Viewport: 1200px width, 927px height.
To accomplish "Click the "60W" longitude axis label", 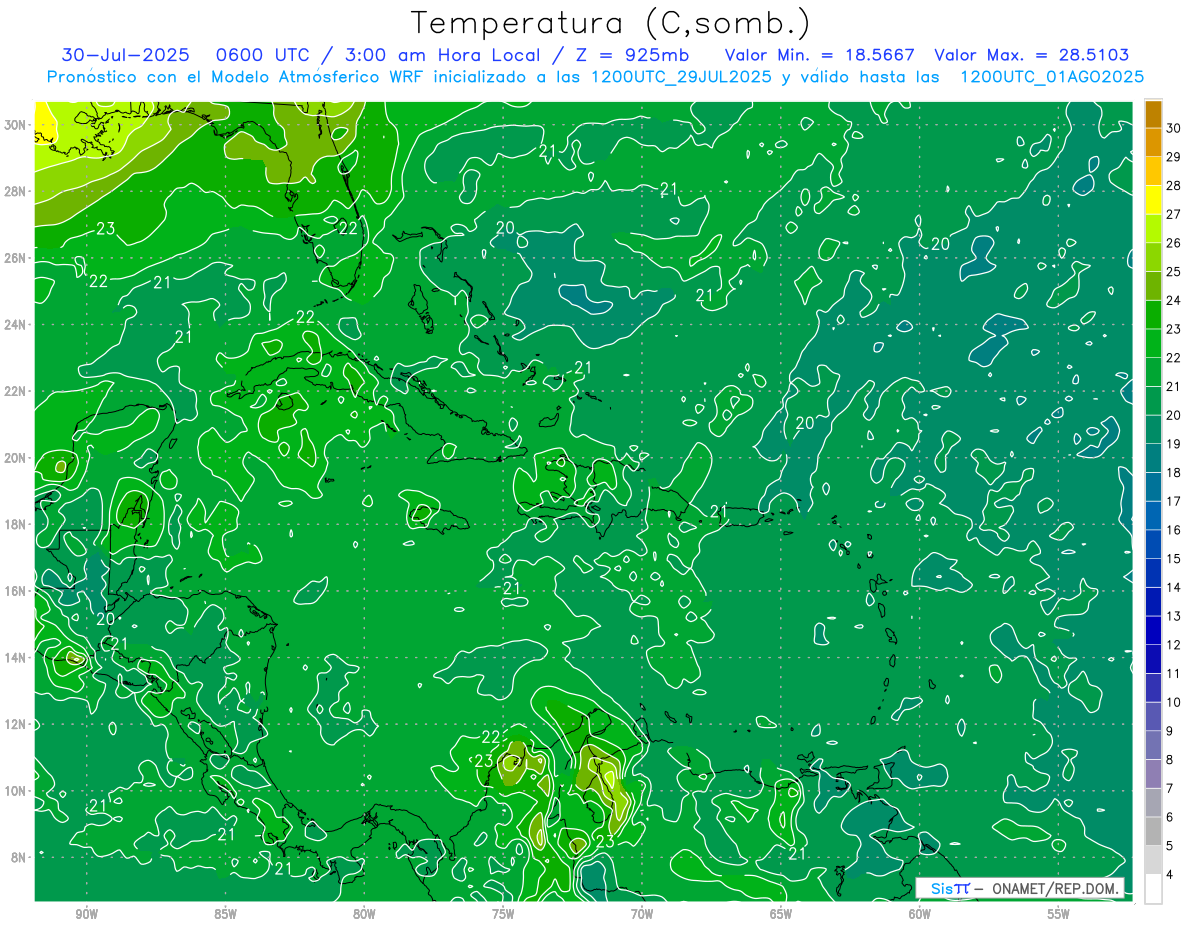I will 920,914.
